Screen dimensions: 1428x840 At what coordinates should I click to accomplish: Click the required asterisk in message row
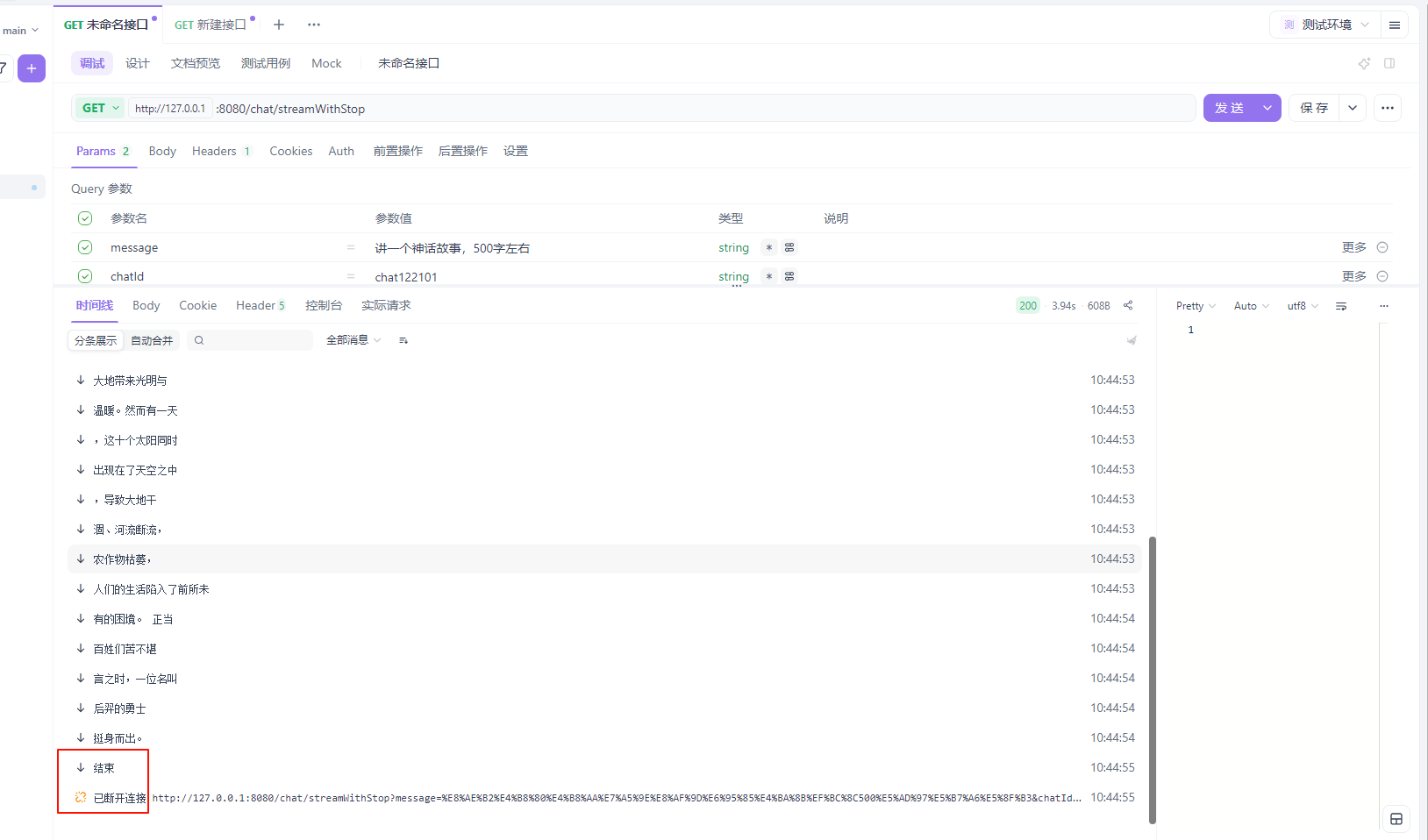tap(769, 247)
